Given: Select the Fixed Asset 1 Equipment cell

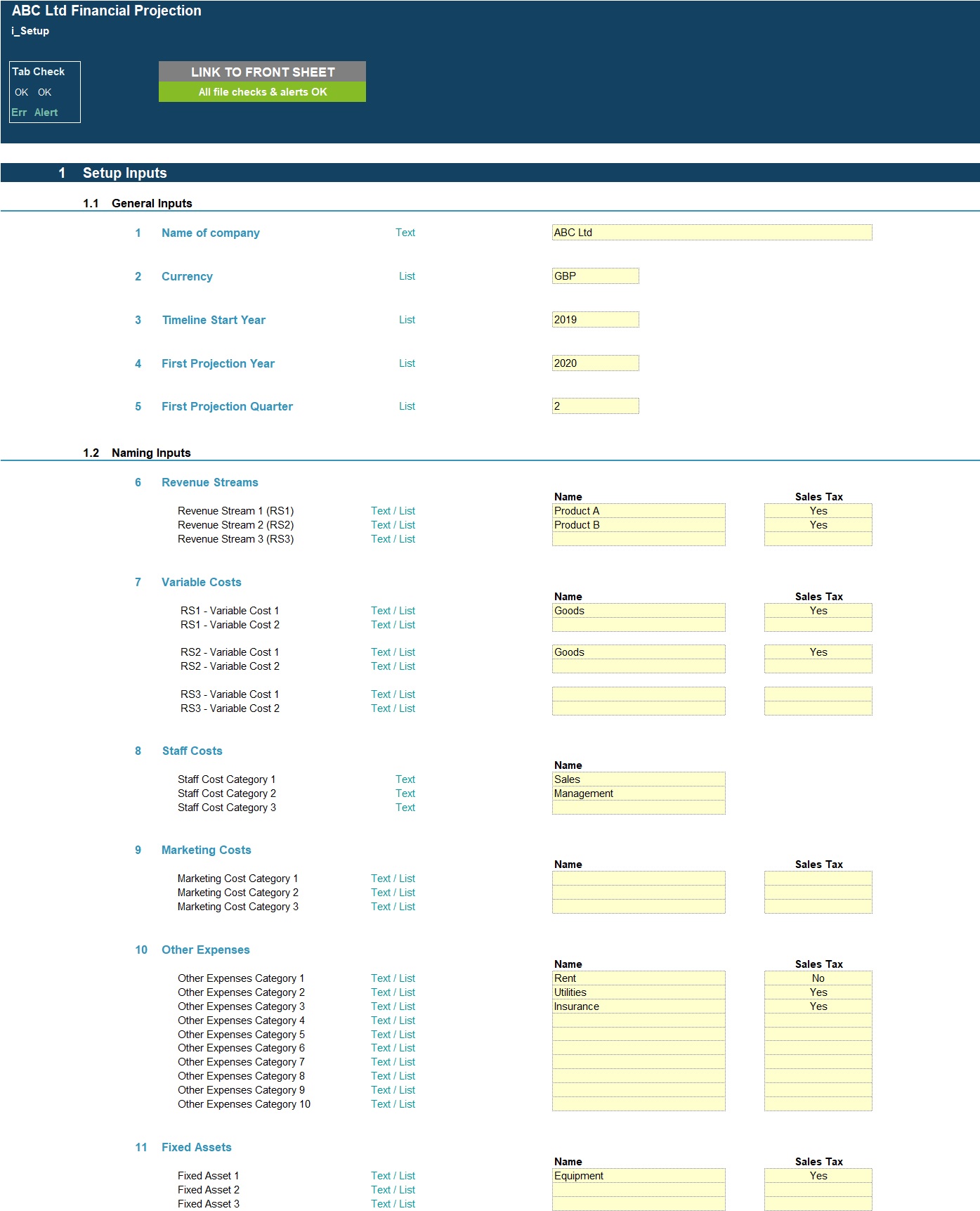Looking at the screenshot, I should pos(638,1176).
